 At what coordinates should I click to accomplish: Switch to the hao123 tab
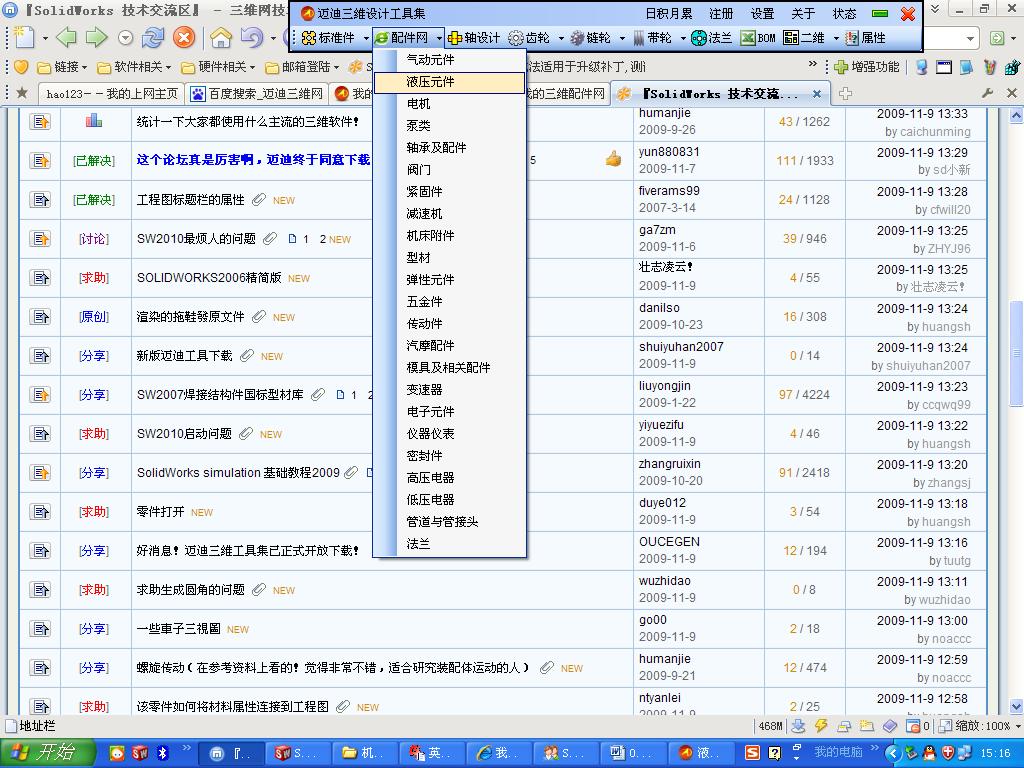(112, 94)
